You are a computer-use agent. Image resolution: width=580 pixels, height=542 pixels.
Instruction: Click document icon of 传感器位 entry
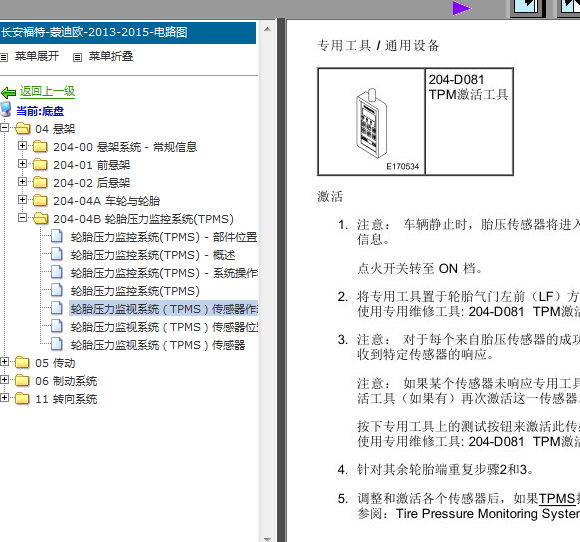coord(57,326)
